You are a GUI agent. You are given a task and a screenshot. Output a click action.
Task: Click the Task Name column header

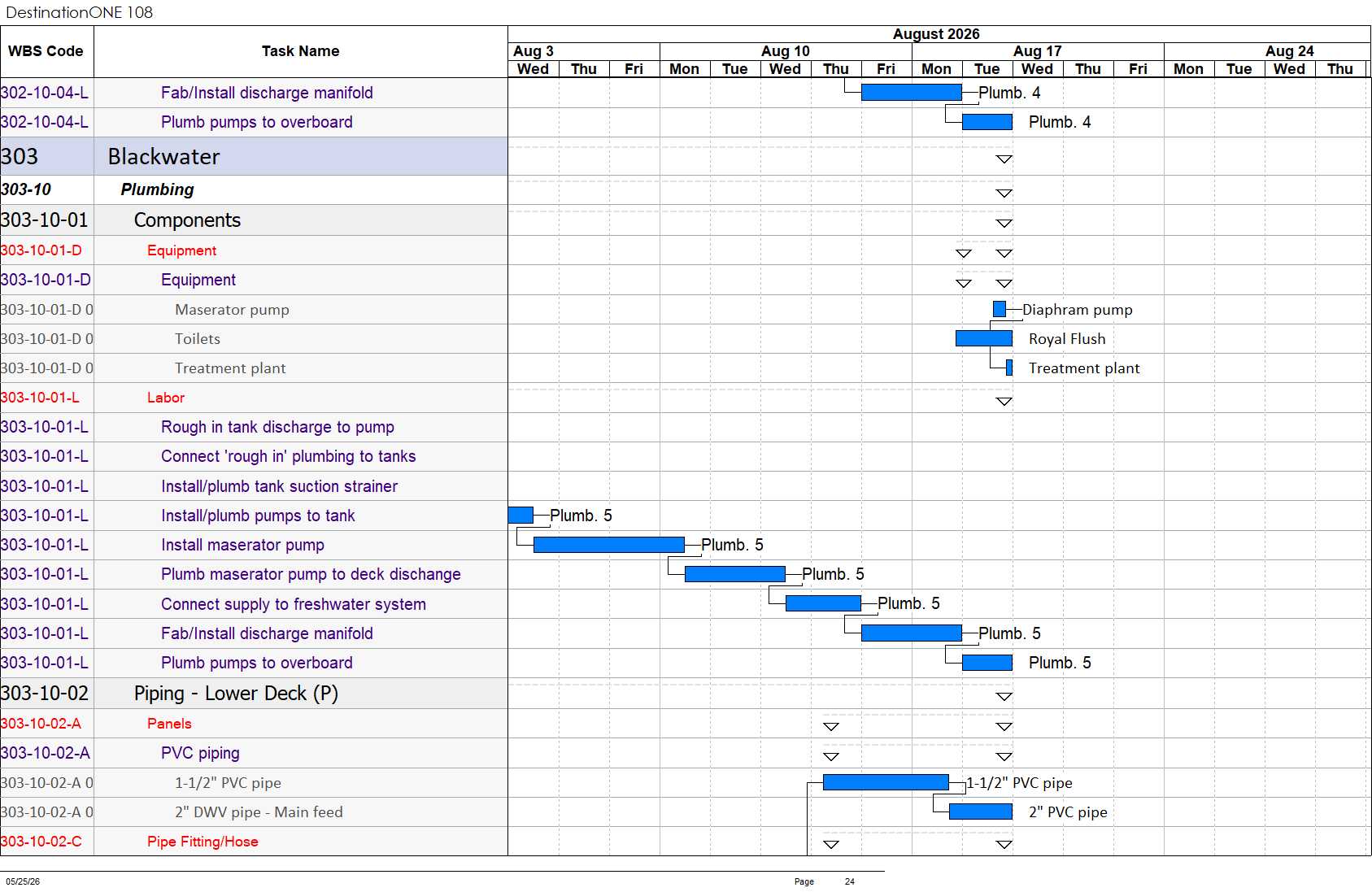301,51
